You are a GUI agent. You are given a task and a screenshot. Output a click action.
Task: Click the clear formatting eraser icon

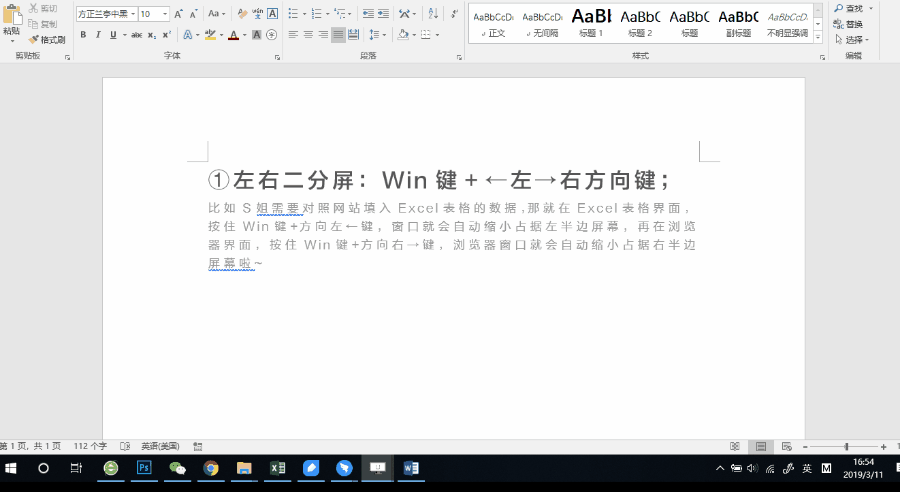tap(241, 14)
